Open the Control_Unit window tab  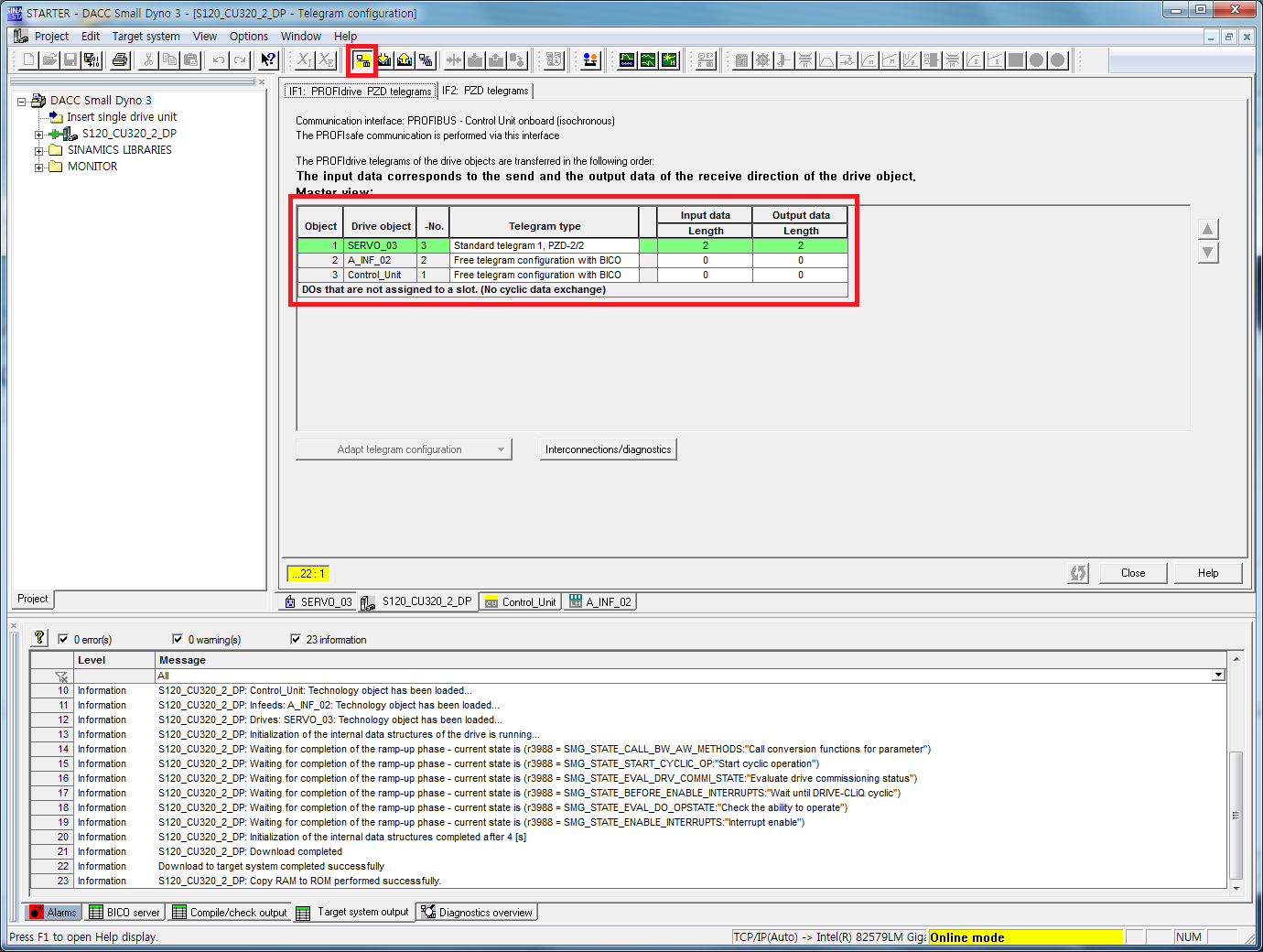tap(521, 601)
